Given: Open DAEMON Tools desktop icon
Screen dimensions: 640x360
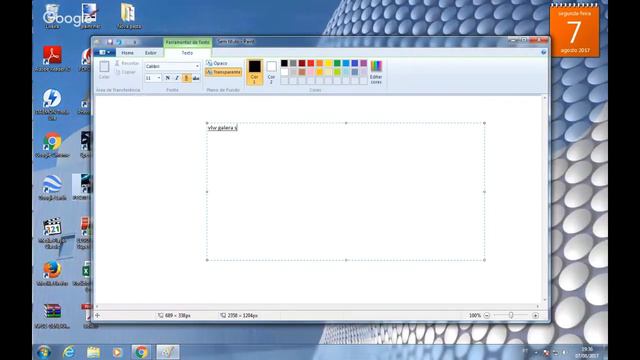Looking at the screenshot, I should [52, 104].
